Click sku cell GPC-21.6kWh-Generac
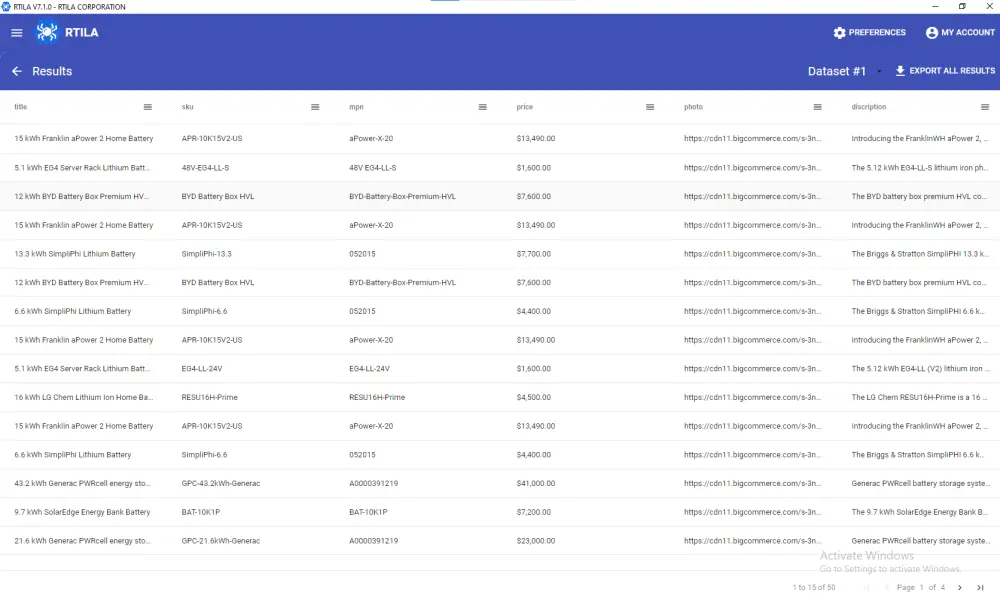Viewport: 1000px width, 599px height. pos(221,541)
